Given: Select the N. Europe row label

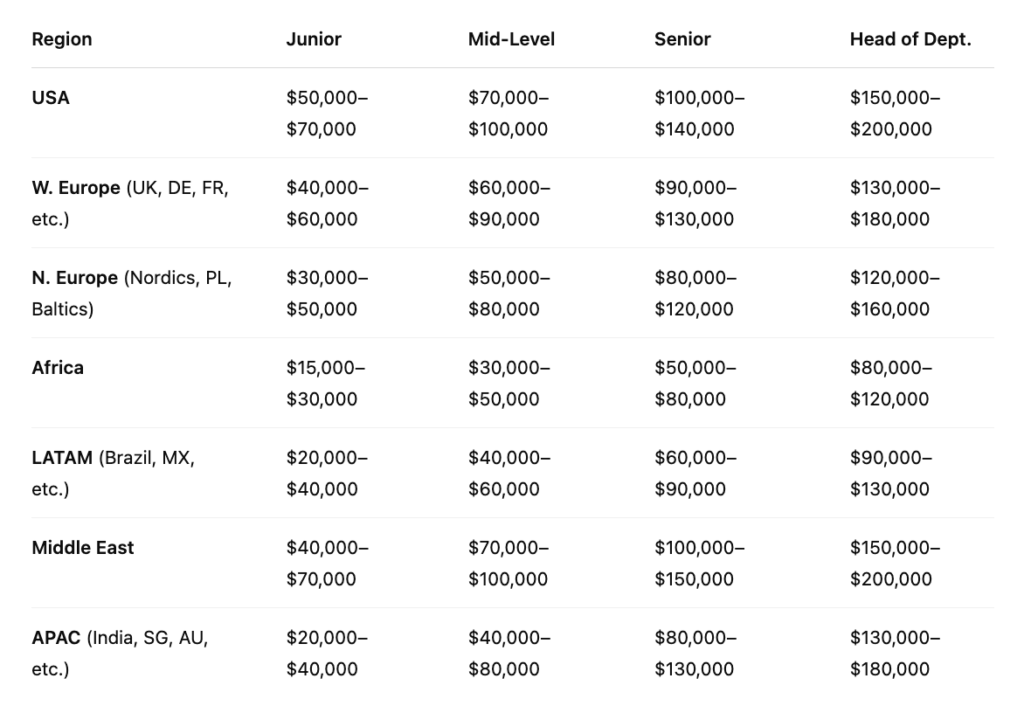Looking at the screenshot, I should (73, 278).
